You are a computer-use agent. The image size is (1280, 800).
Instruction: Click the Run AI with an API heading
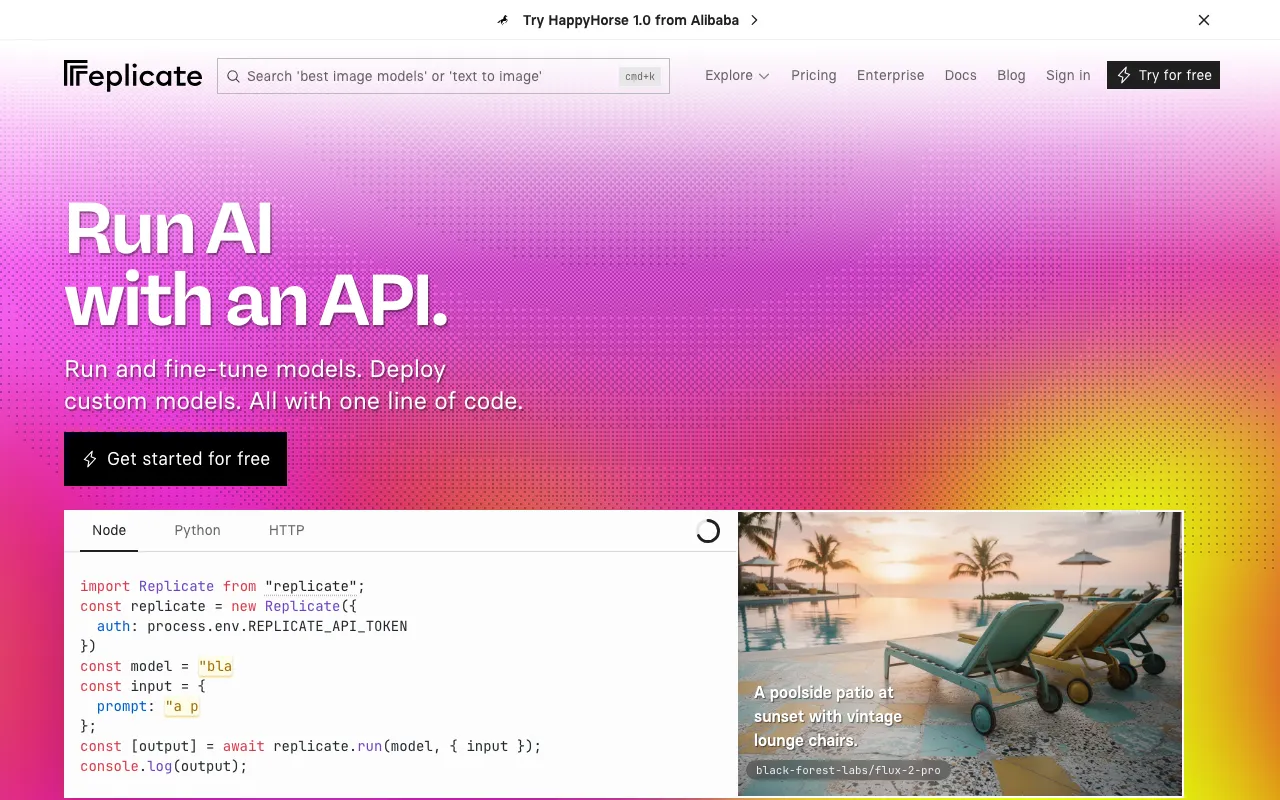(x=256, y=264)
